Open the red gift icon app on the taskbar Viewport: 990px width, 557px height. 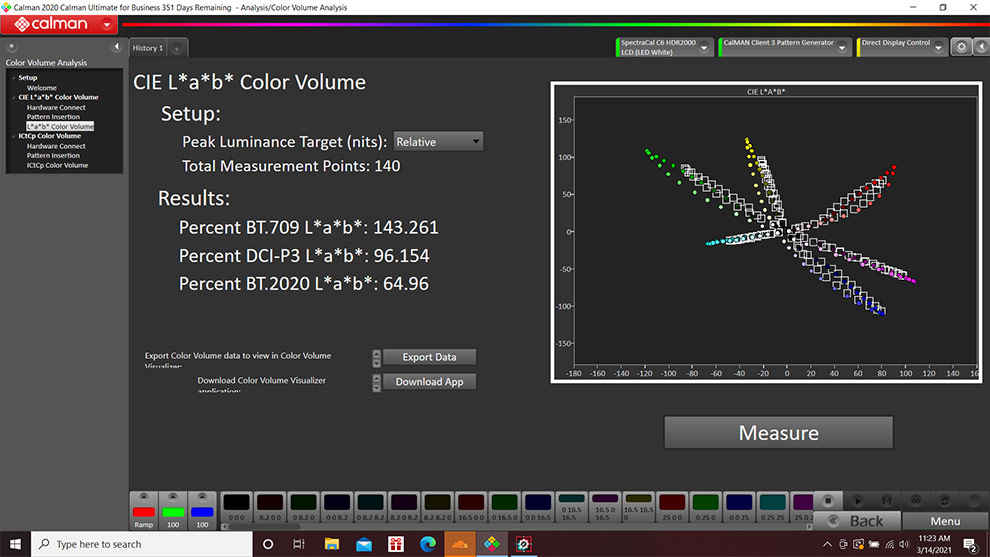[396, 544]
